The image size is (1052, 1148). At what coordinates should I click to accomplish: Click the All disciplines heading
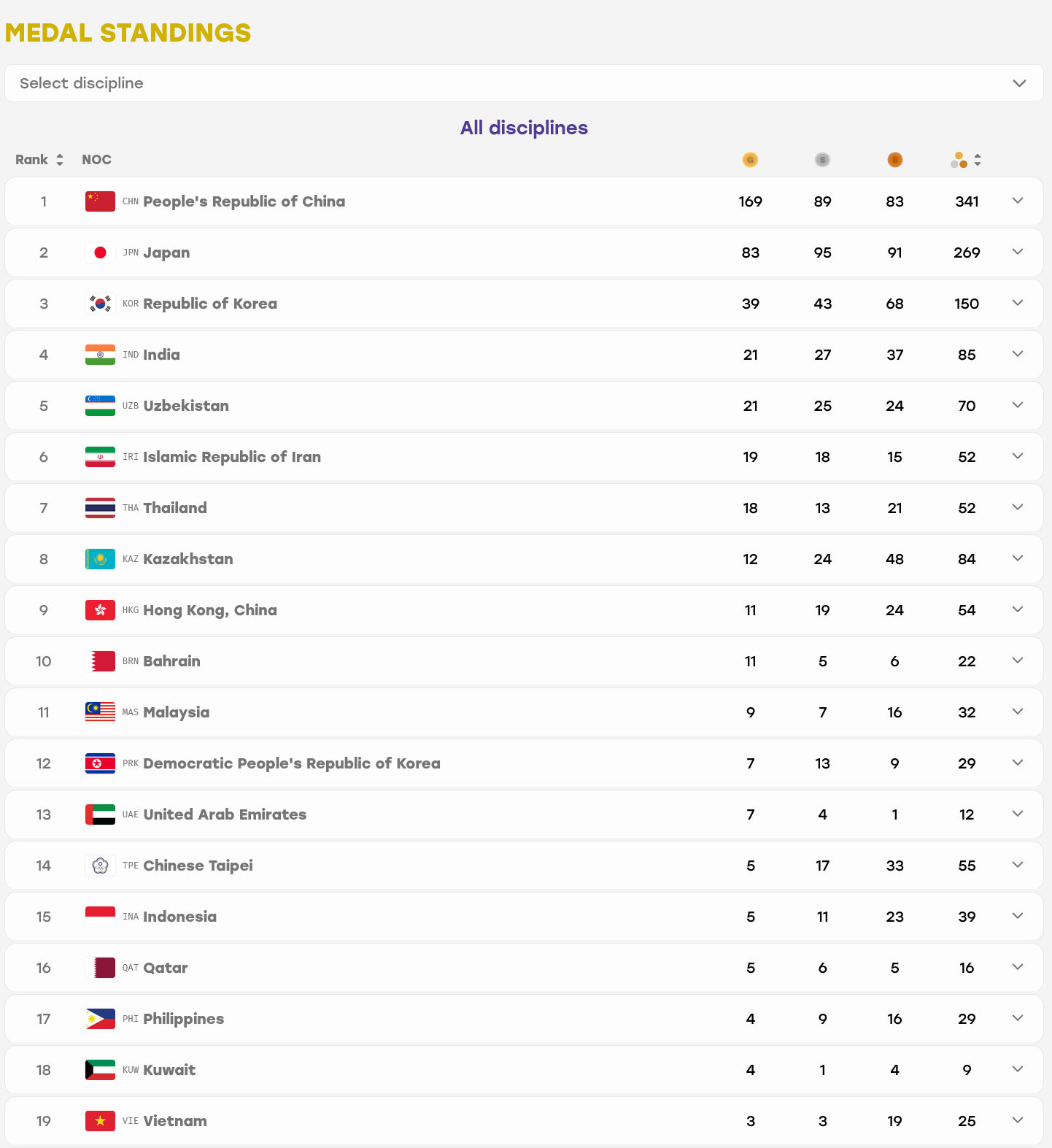pyautogui.click(x=524, y=128)
